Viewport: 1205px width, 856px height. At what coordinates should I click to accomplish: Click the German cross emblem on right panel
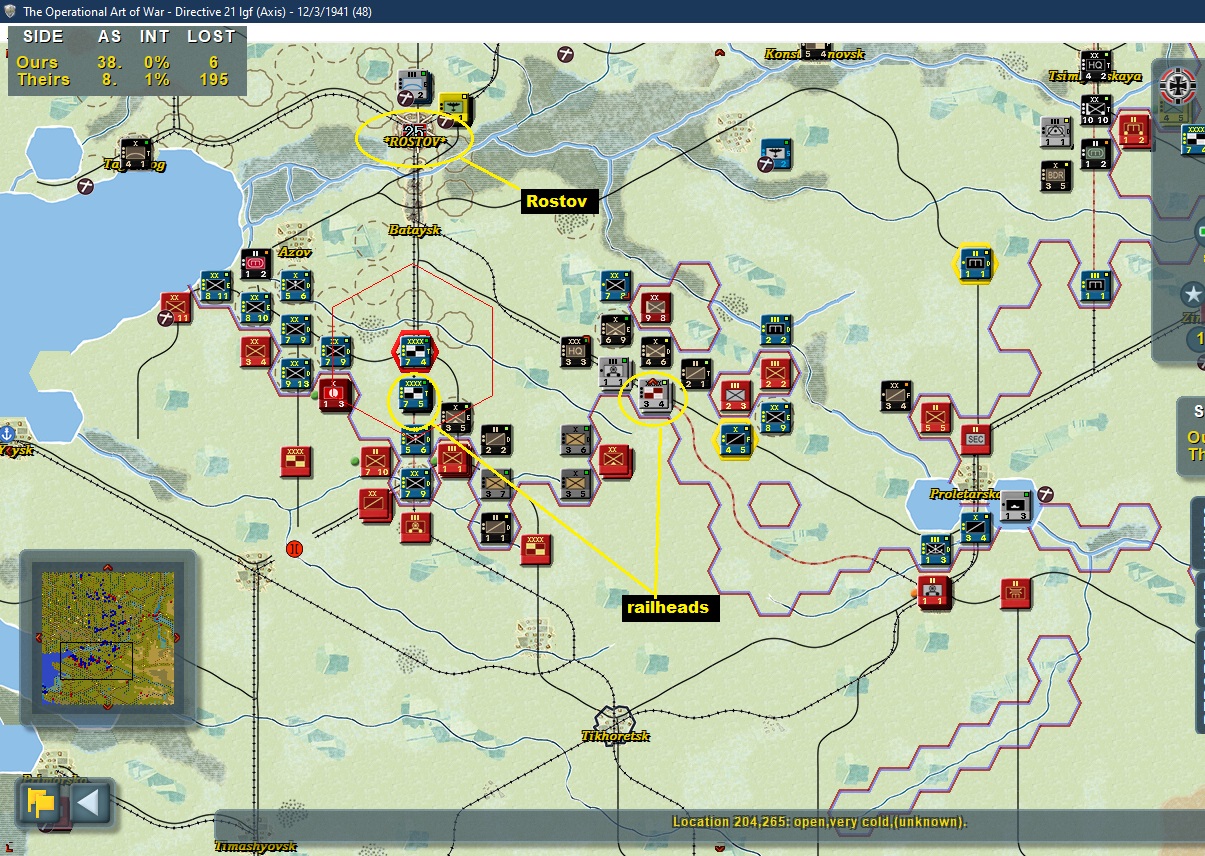(1178, 88)
